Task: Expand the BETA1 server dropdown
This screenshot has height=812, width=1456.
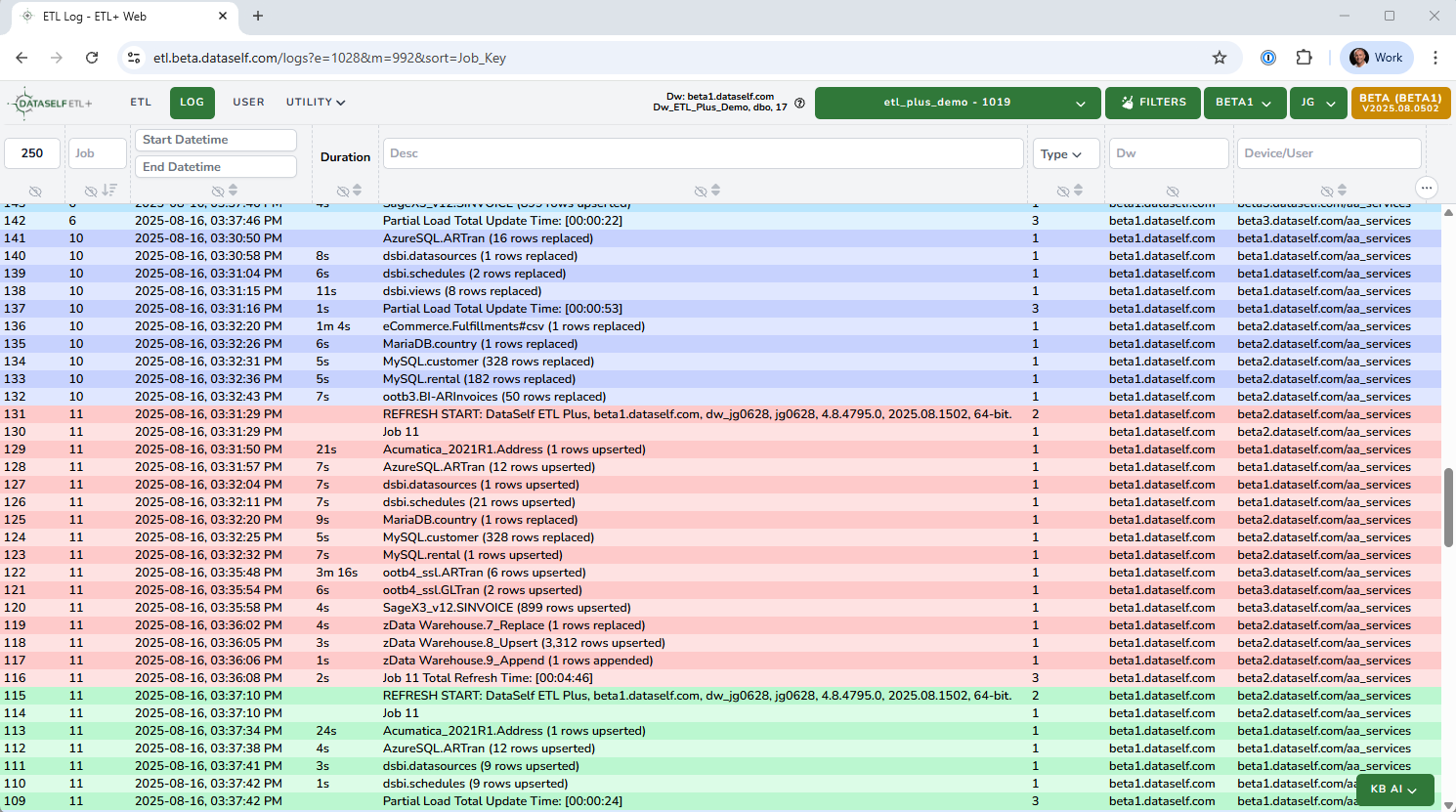Action: pyautogui.click(x=1243, y=103)
